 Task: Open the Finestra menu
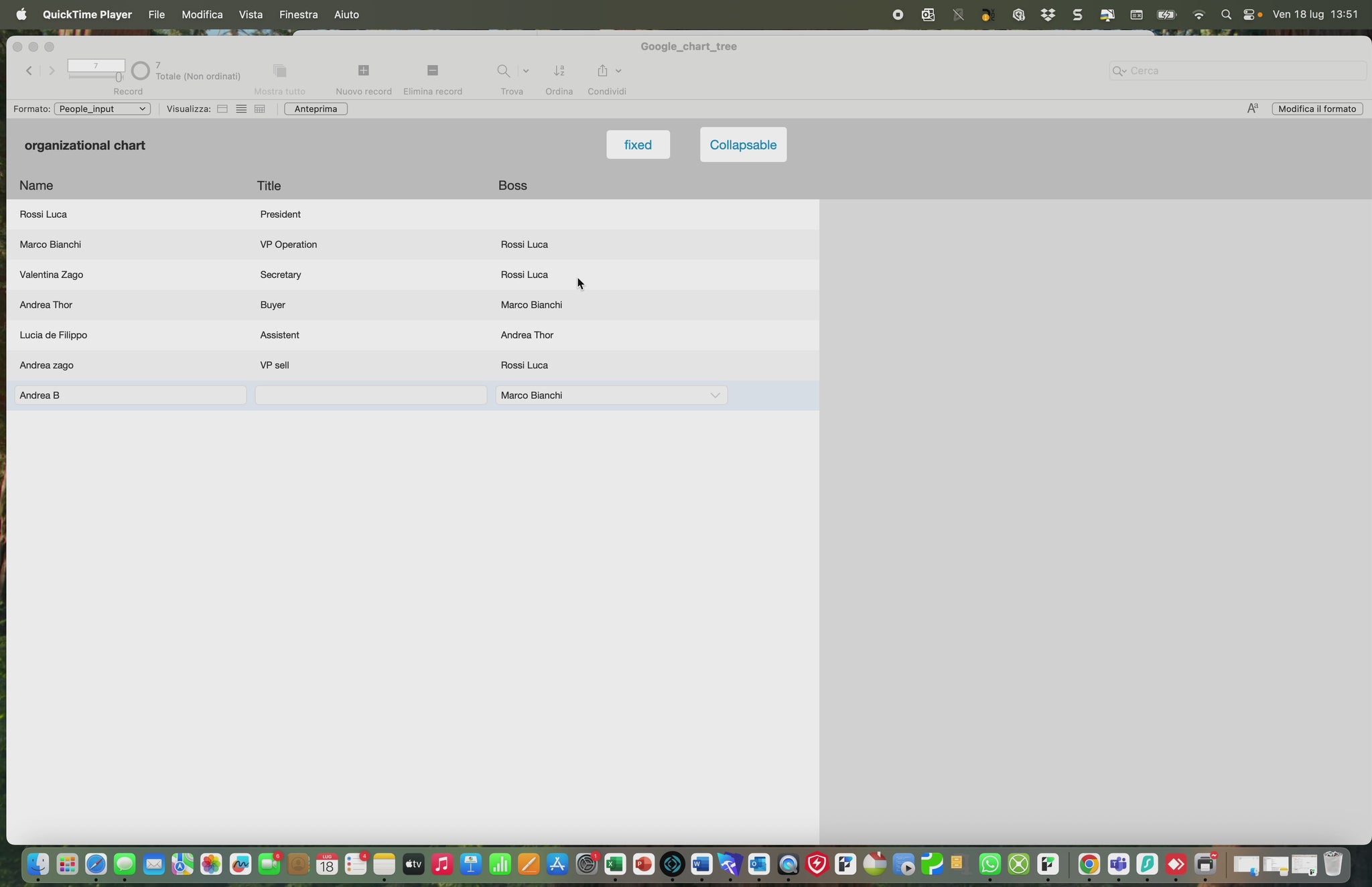(x=298, y=14)
